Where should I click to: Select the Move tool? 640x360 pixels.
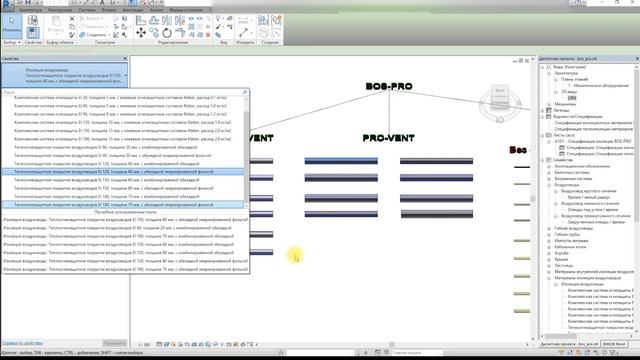click(141, 33)
